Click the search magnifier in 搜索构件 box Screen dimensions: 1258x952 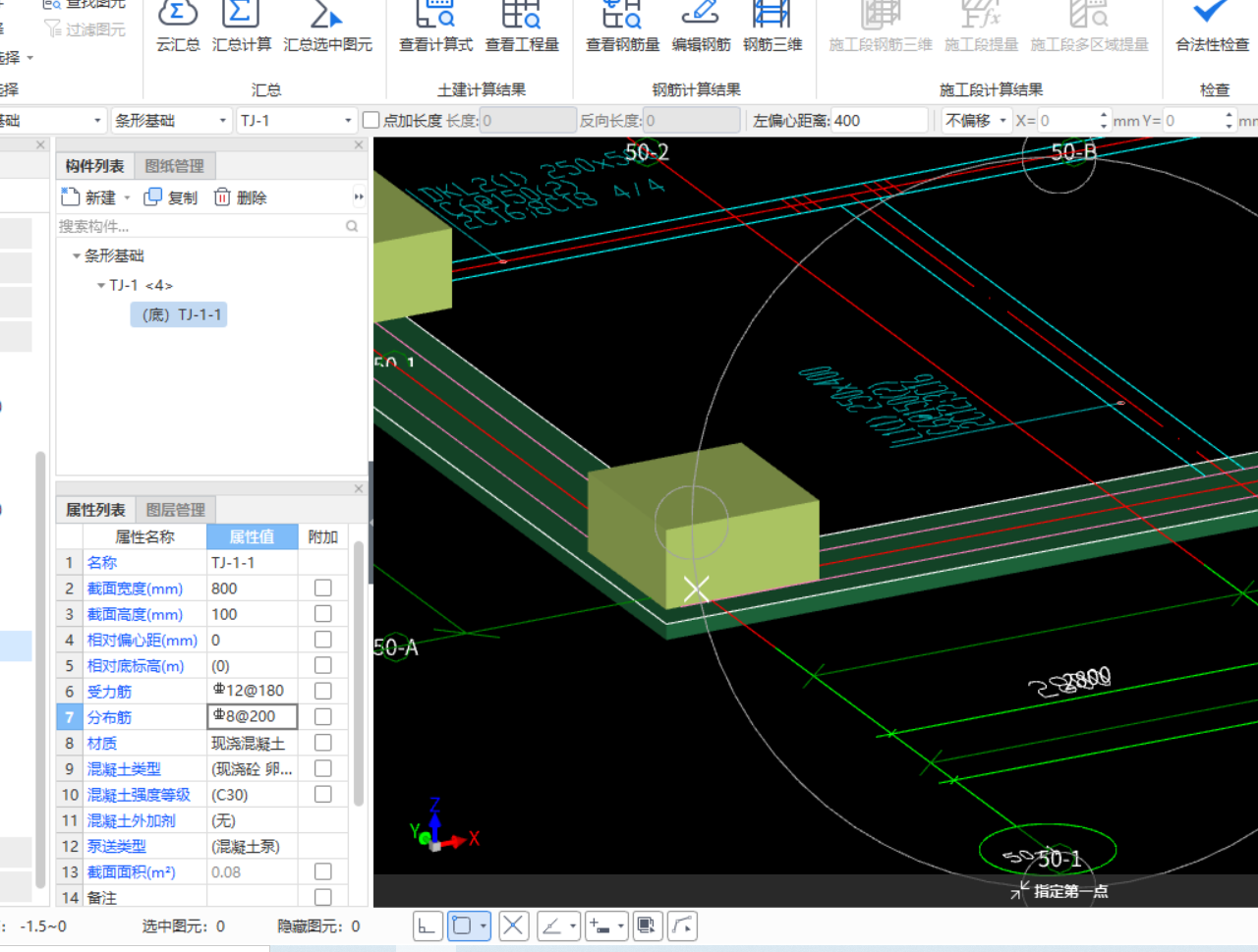pyautogui.click(x=352, y=226)
